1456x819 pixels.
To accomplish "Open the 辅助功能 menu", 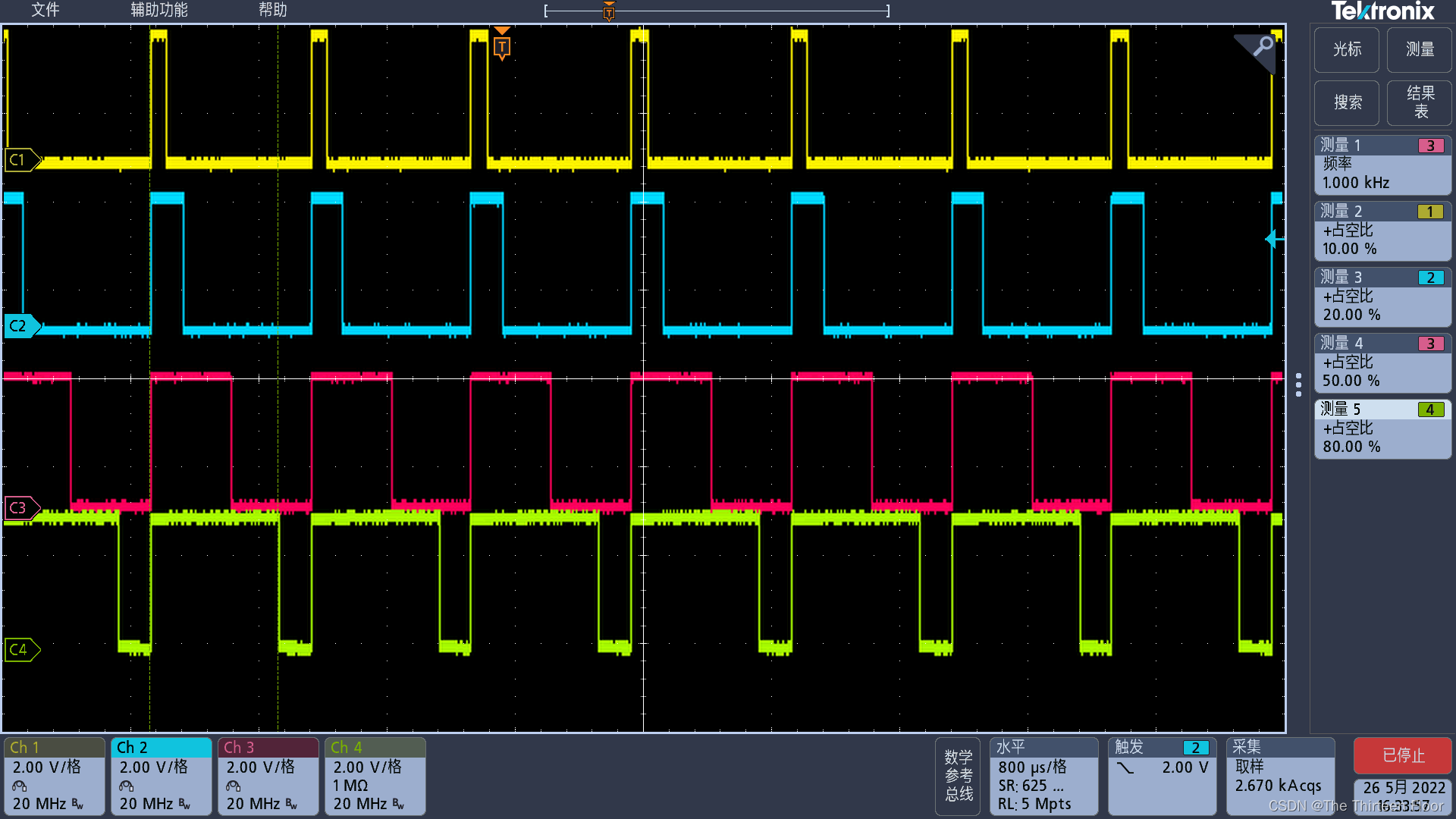I will [159, 10].
